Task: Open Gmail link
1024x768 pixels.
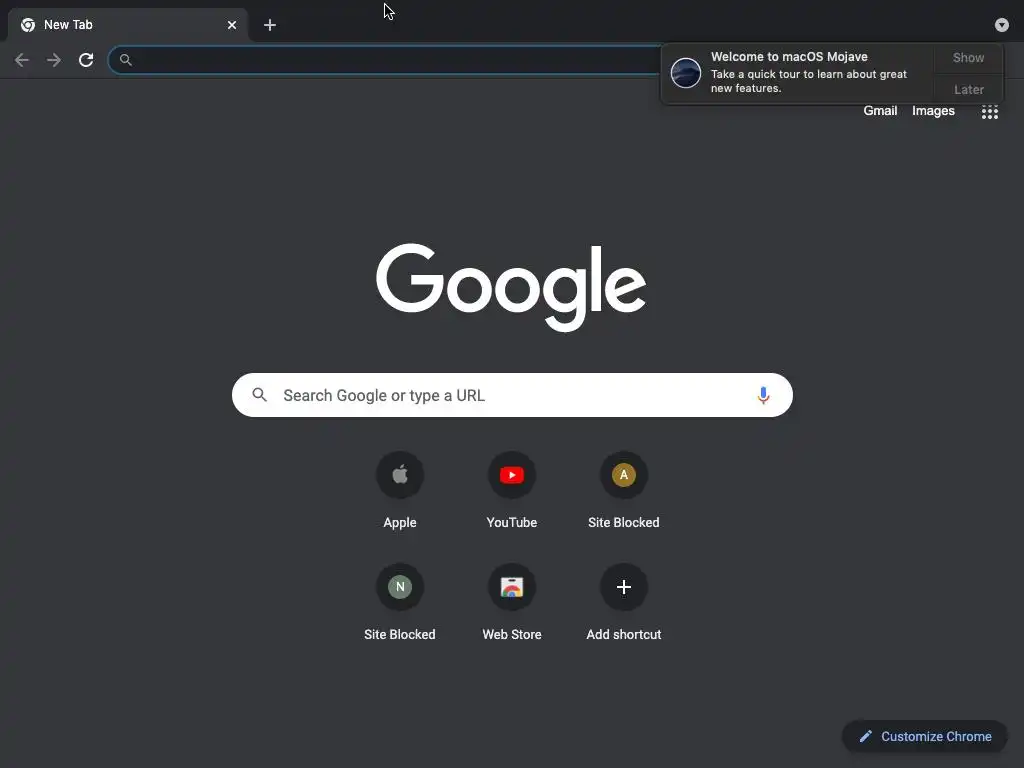Action: tap(880, 111)
